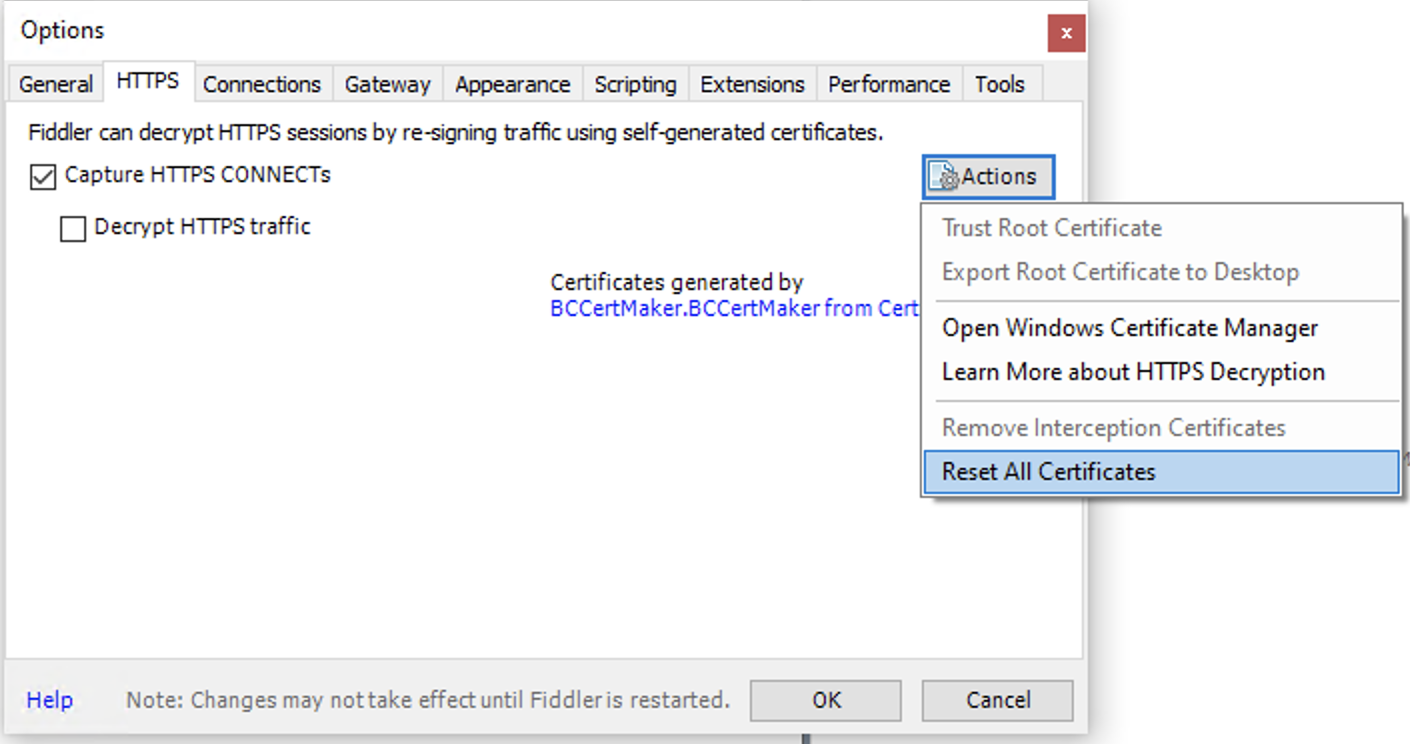Click Learn More about HTTPS Decryption

pos(1133,372)
